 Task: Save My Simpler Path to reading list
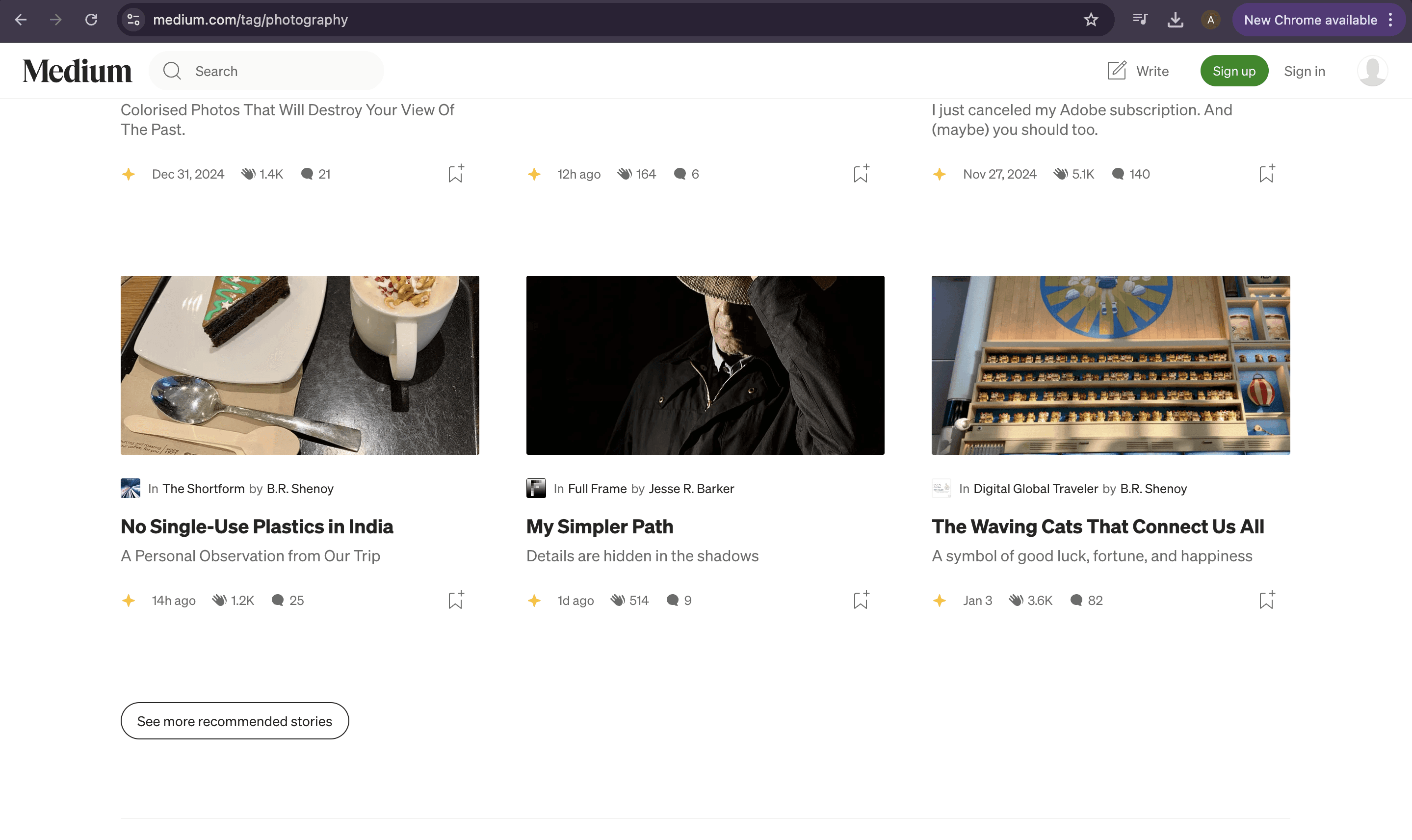click(x=861, y=601)
